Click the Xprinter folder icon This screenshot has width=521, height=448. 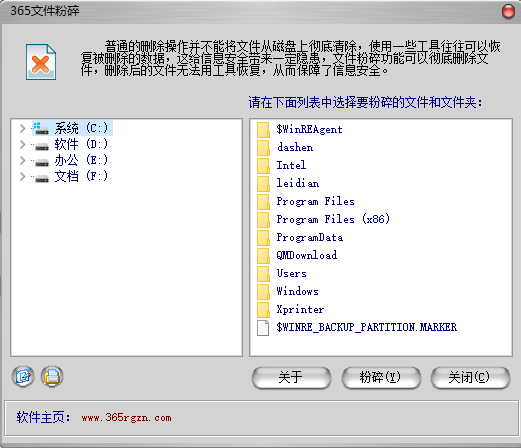[263, 310]
